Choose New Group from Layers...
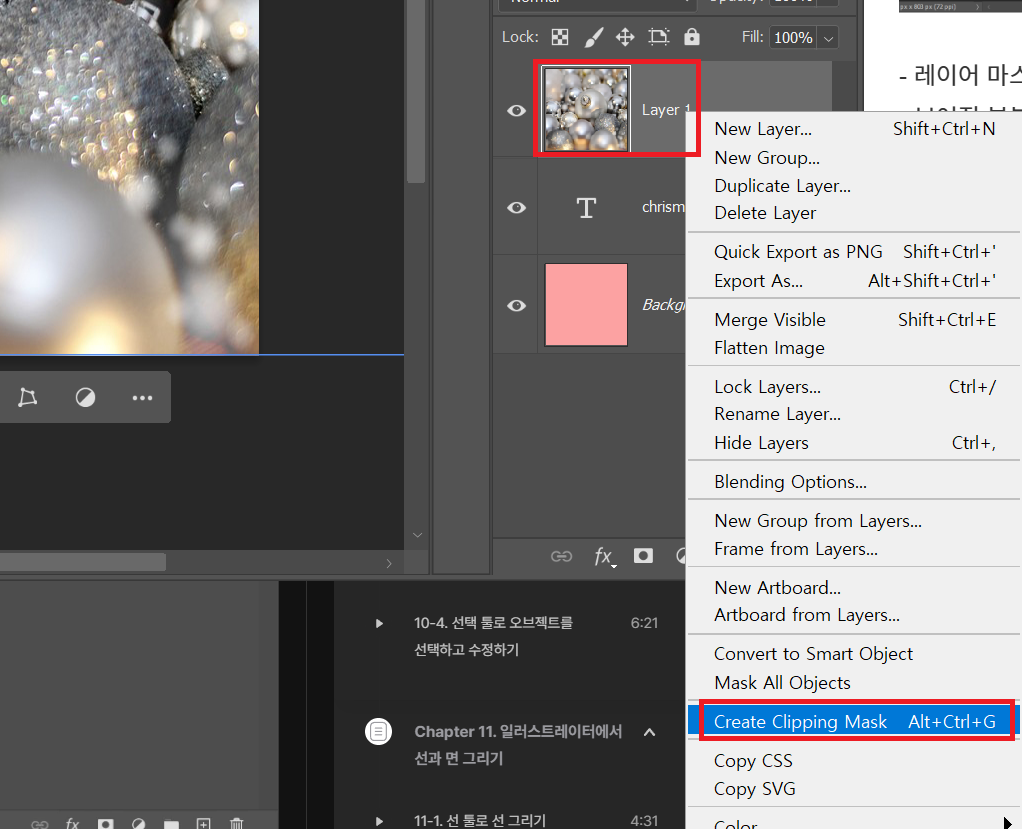The height and width of the screenshot is (829, 1022). [854, 521]
